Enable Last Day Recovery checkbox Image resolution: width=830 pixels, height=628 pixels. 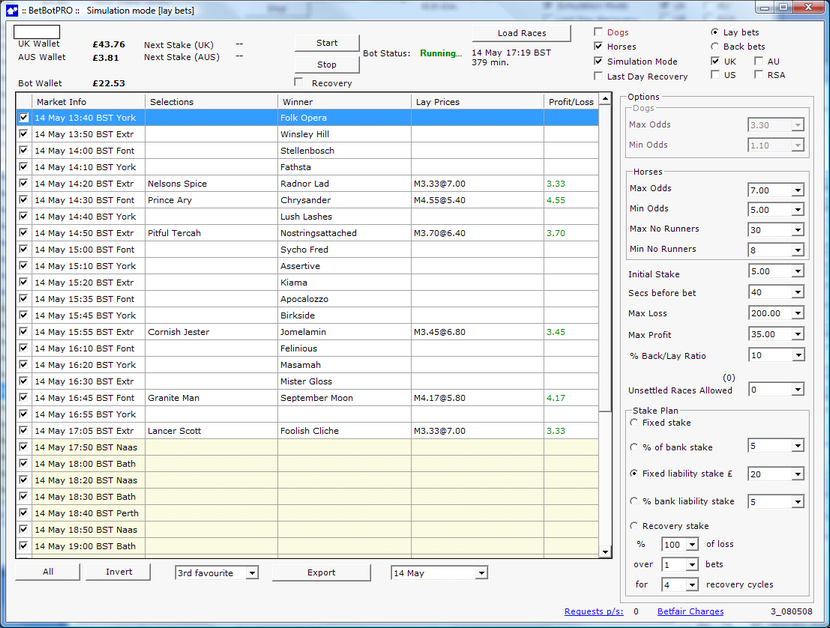coord(598,76)
